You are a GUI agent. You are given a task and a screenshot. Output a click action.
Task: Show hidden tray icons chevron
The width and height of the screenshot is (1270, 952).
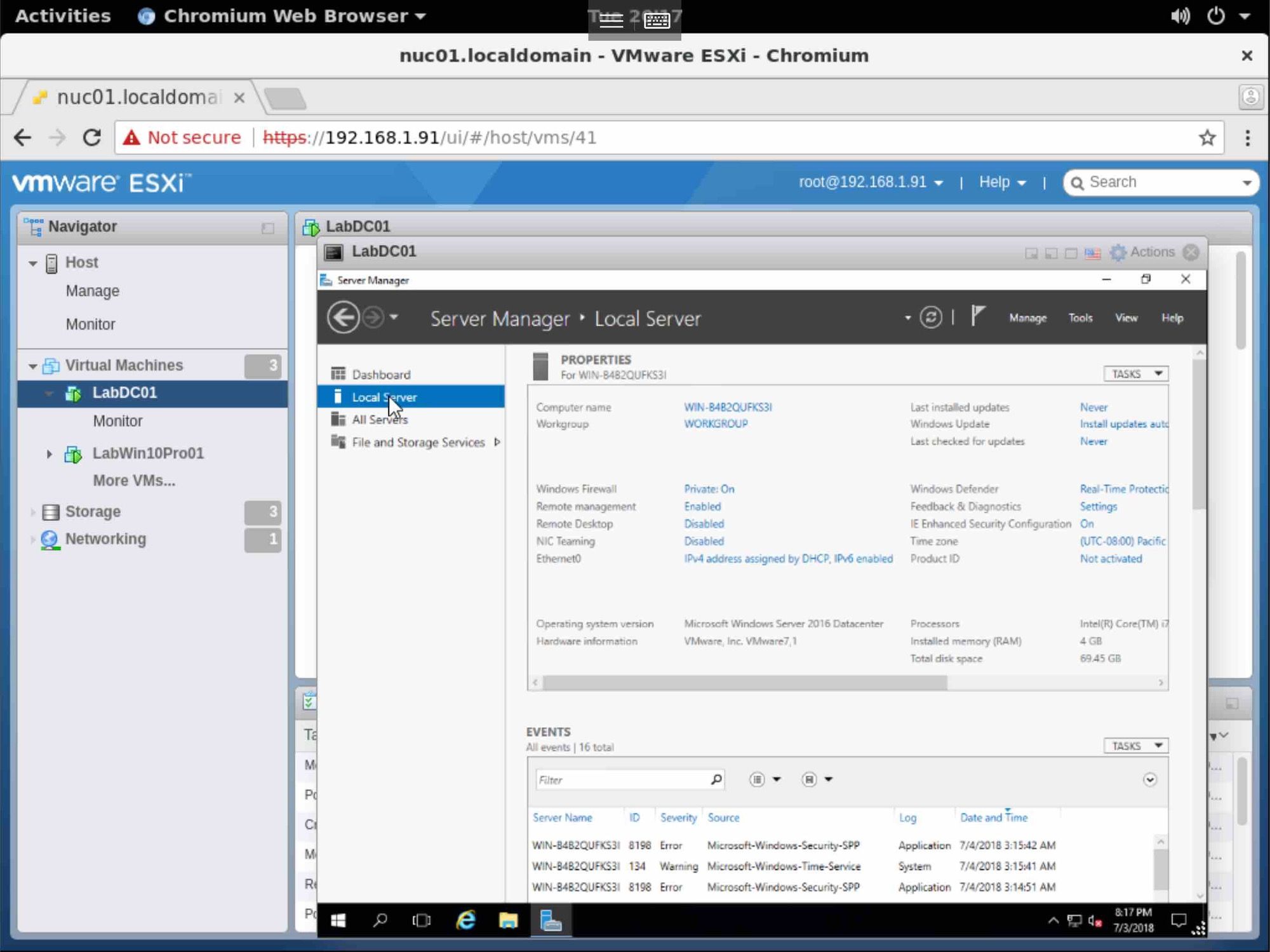pos(1053,920)
